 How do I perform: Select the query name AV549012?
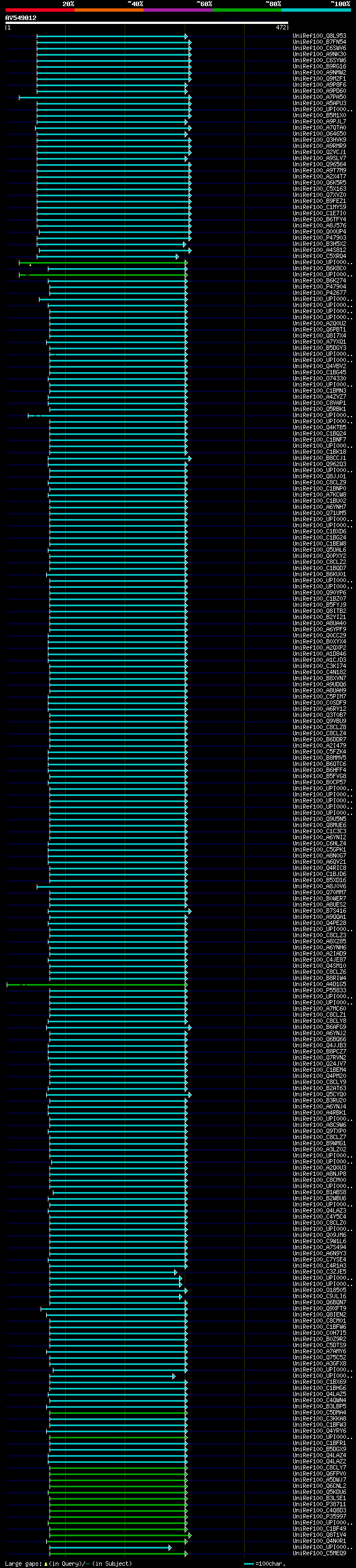21,18
